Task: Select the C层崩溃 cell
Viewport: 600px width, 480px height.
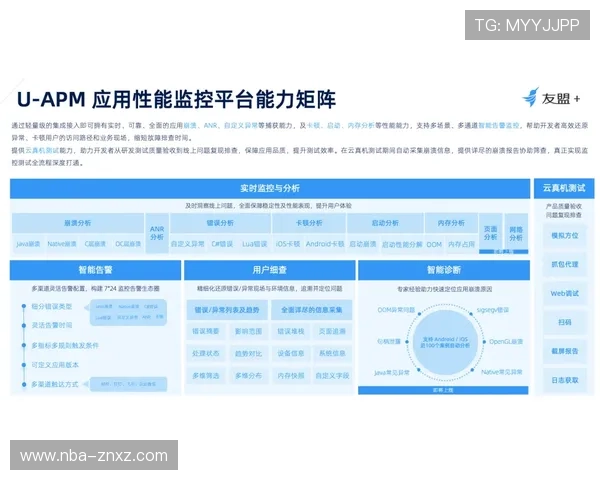Action: [x=95, y=244]
